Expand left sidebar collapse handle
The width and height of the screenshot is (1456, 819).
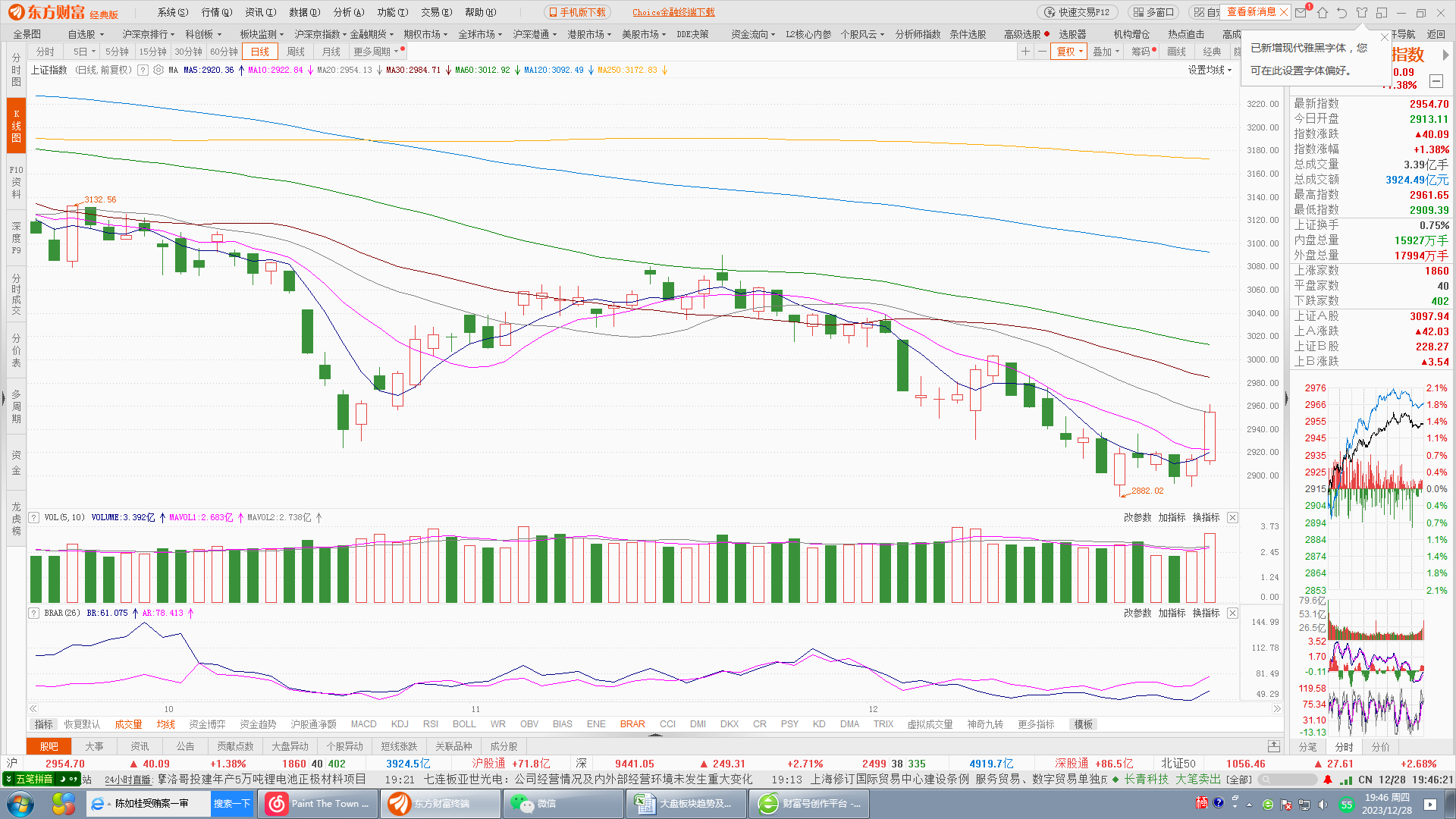click(x=3, y=397)
